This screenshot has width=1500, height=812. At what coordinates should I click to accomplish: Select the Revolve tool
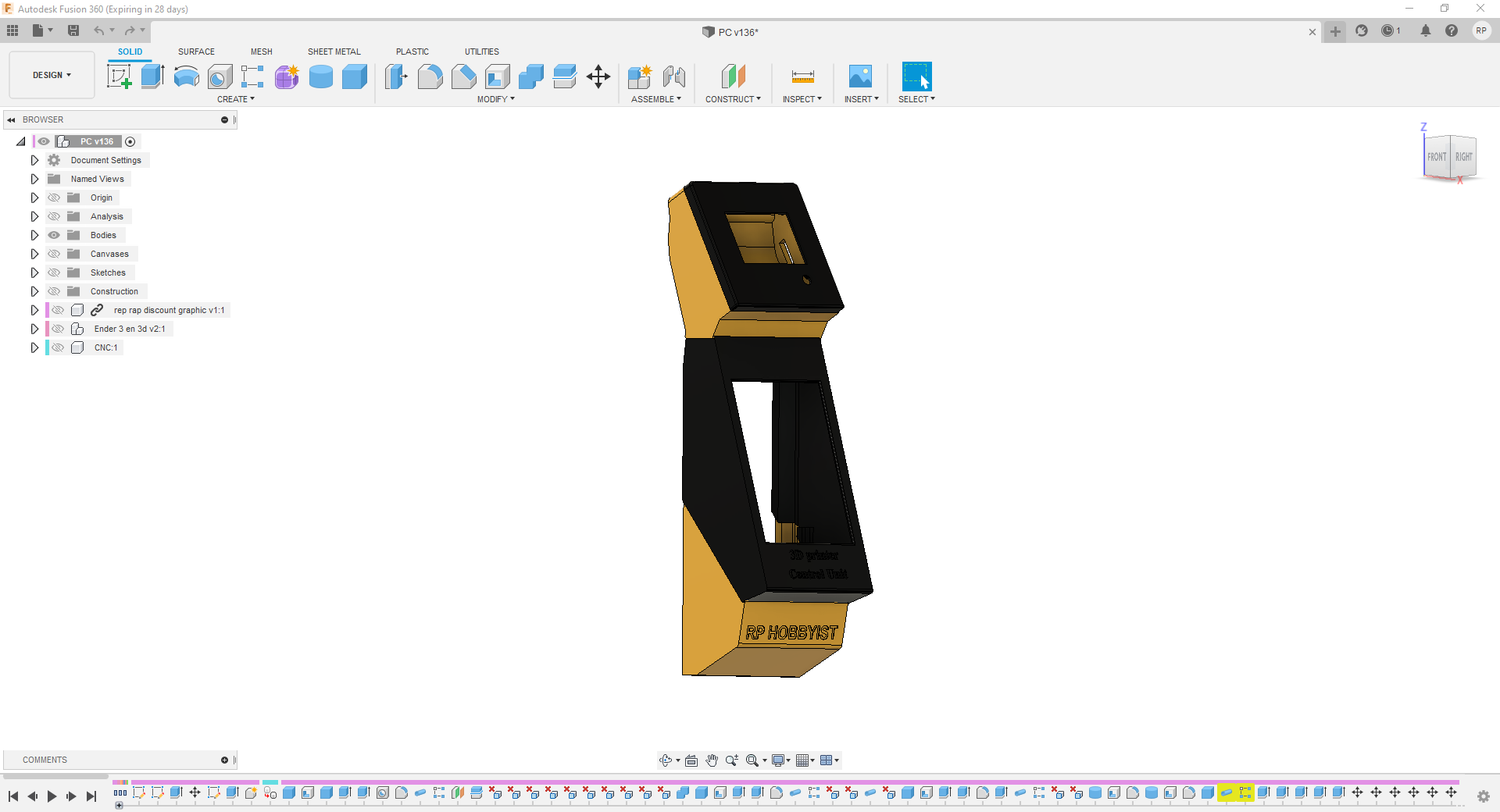point(186,77)
